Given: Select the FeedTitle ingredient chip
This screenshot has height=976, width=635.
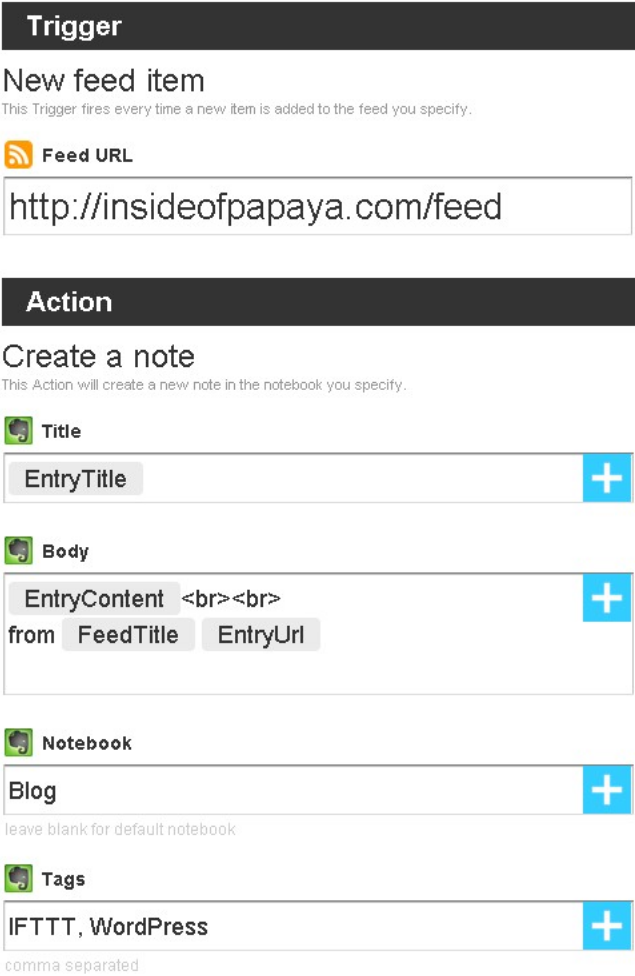Looking at the screenshot, I should click(x=128, y=635).
